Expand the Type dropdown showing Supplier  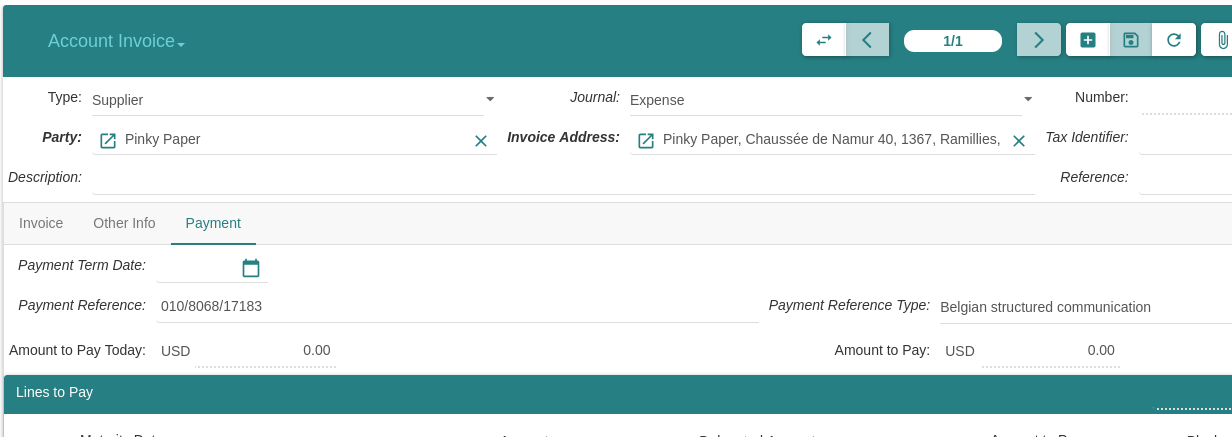[x=490, y=99]
